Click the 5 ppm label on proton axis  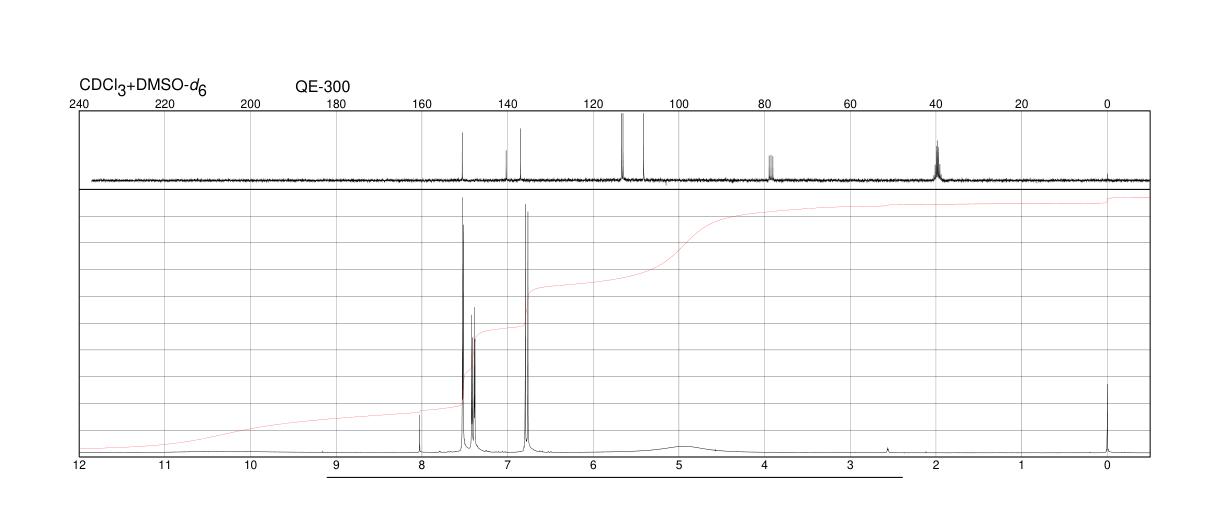(679, 465)
